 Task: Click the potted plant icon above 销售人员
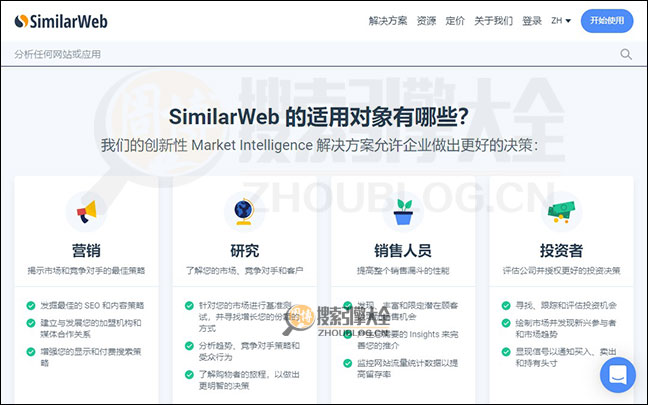pos(403,212)
